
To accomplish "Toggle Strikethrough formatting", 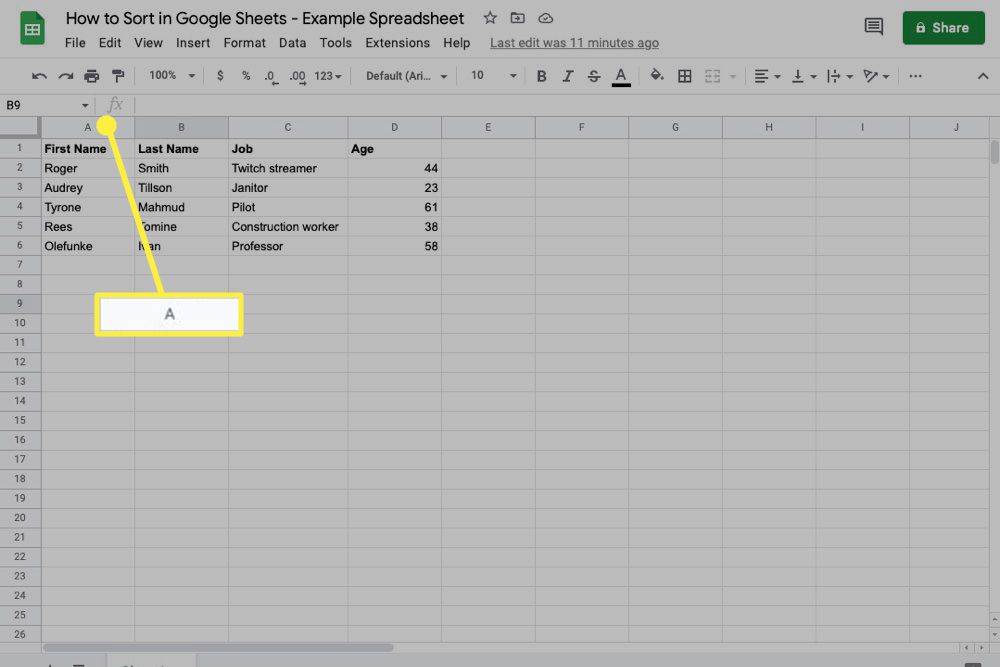I will (594, 76).
